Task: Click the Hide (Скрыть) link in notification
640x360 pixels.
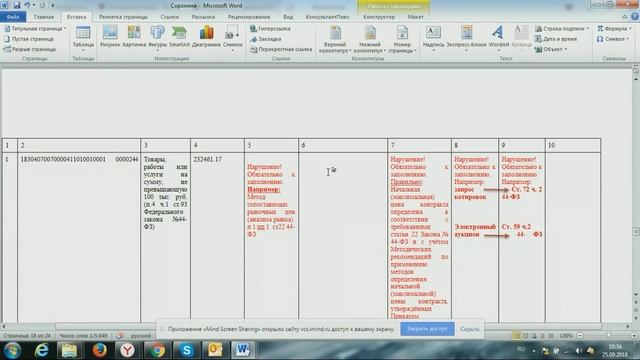Action: (470, 329)
